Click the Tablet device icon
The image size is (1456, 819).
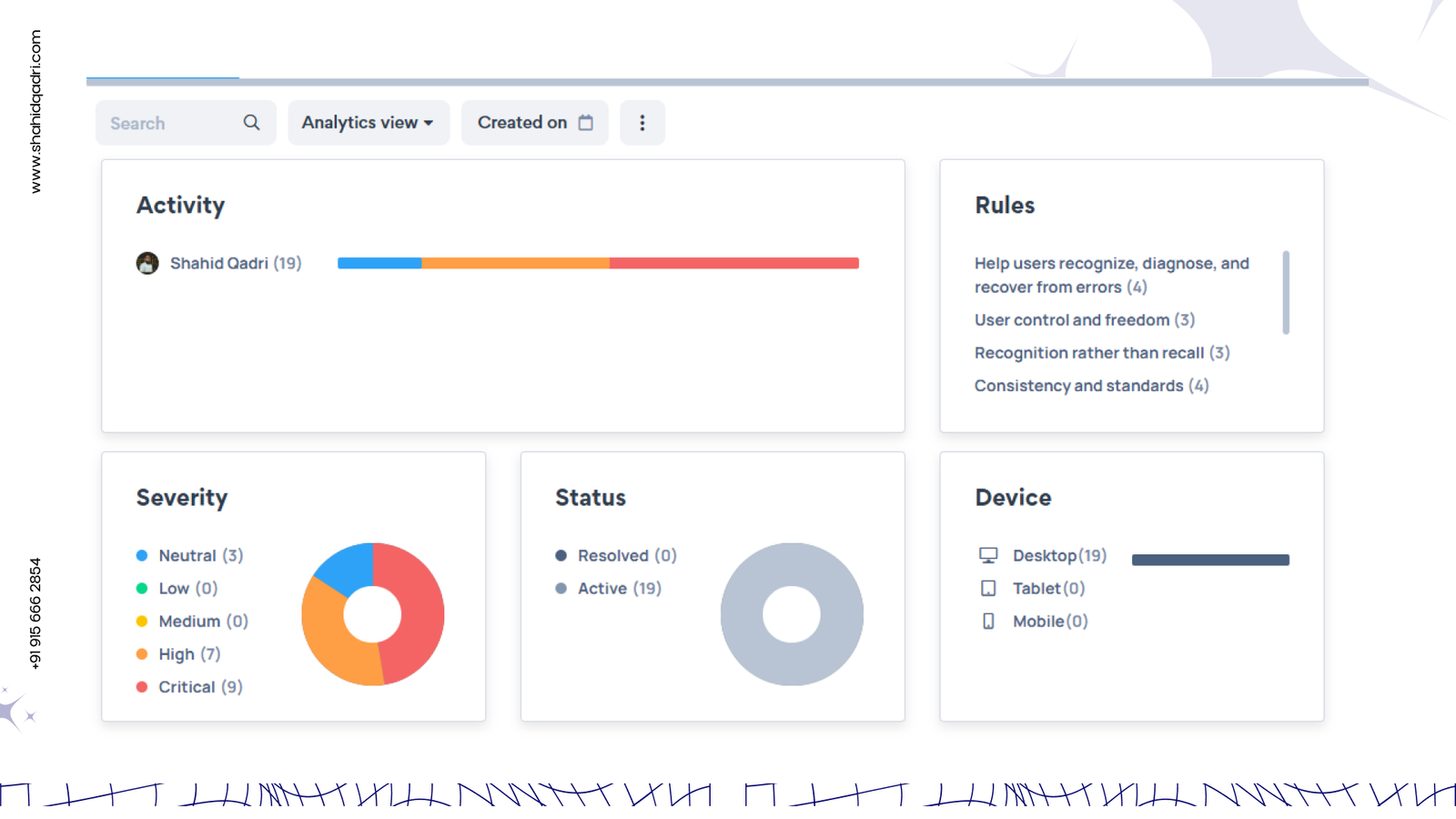pos(988,589)
